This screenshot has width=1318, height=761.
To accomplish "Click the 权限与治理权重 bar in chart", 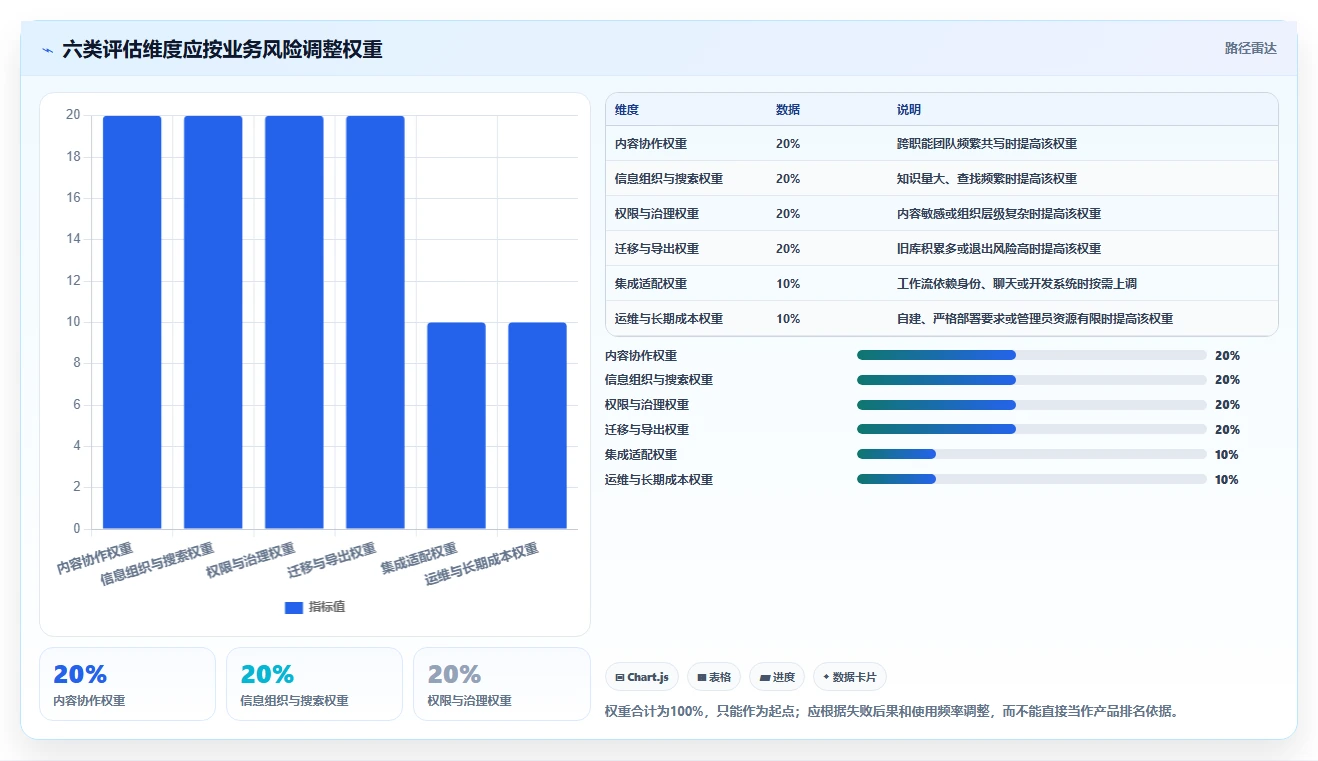I will pyautogui.click(x=294, y=322).
